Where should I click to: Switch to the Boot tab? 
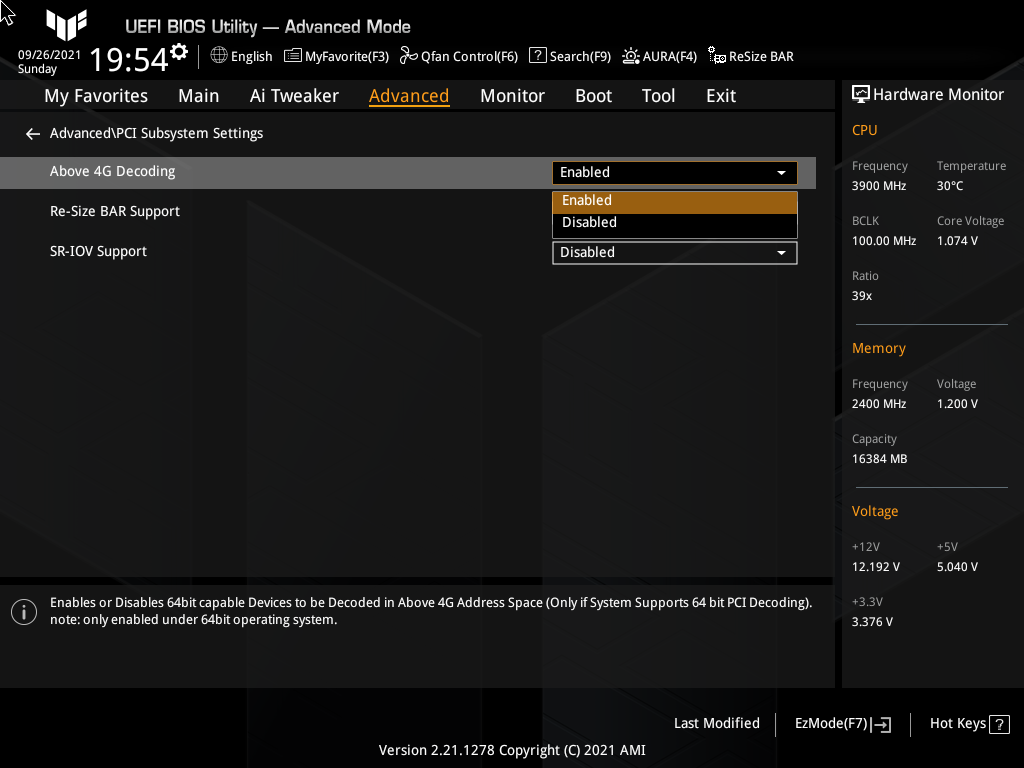pyautogui.click(x=593, y=95)
